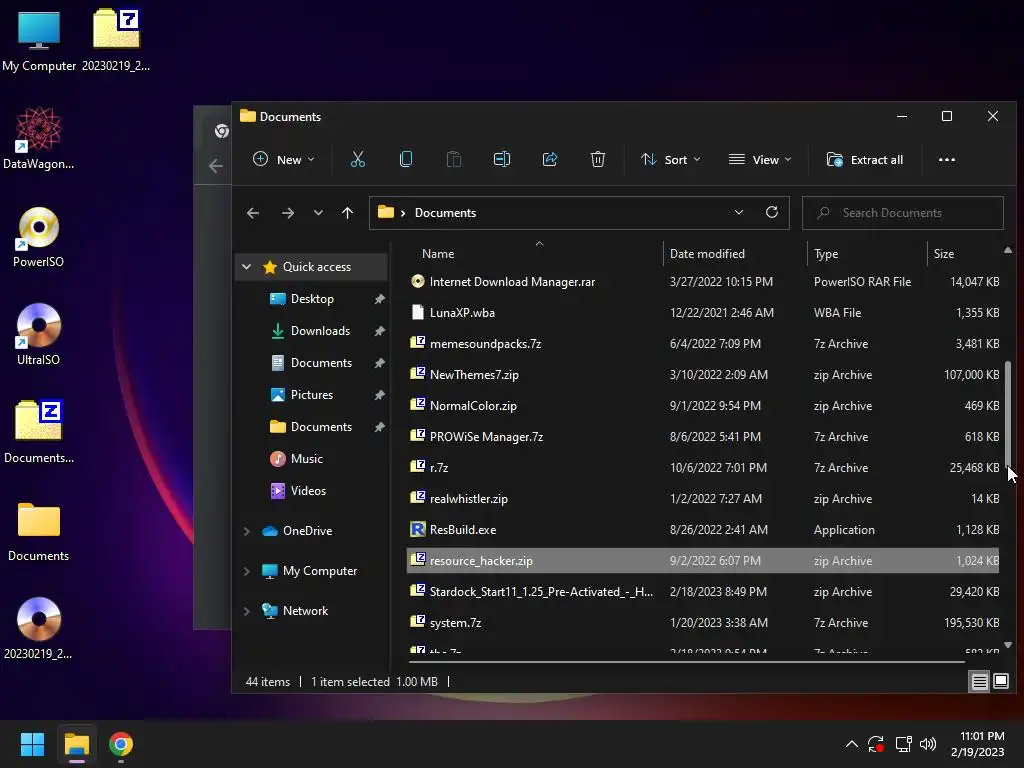Click the Share icon in toolbar

[x=550, y=159]
